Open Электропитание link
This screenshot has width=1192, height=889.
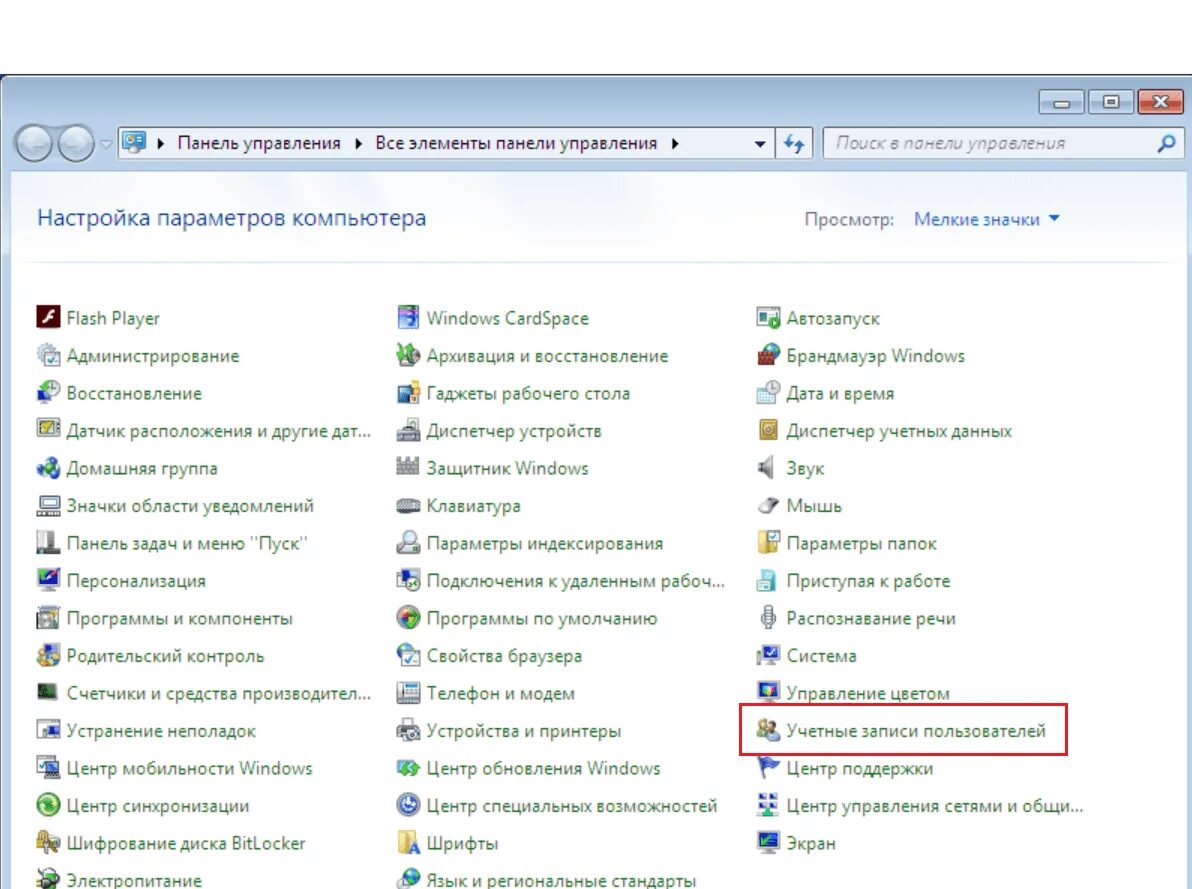pyautogui.click(x=134, y=880)
